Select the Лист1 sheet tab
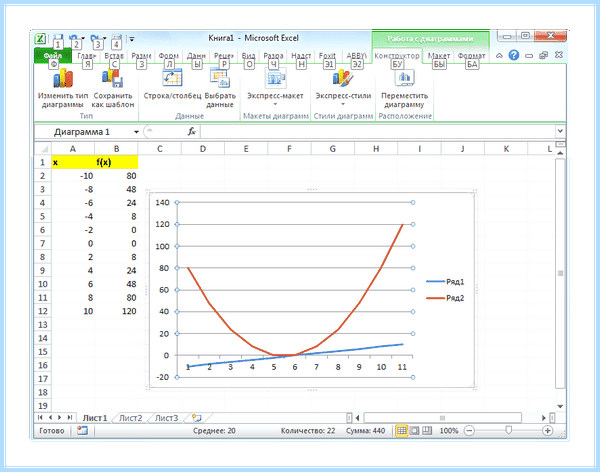Screen dimensions: 600x472 coord(95,418)
